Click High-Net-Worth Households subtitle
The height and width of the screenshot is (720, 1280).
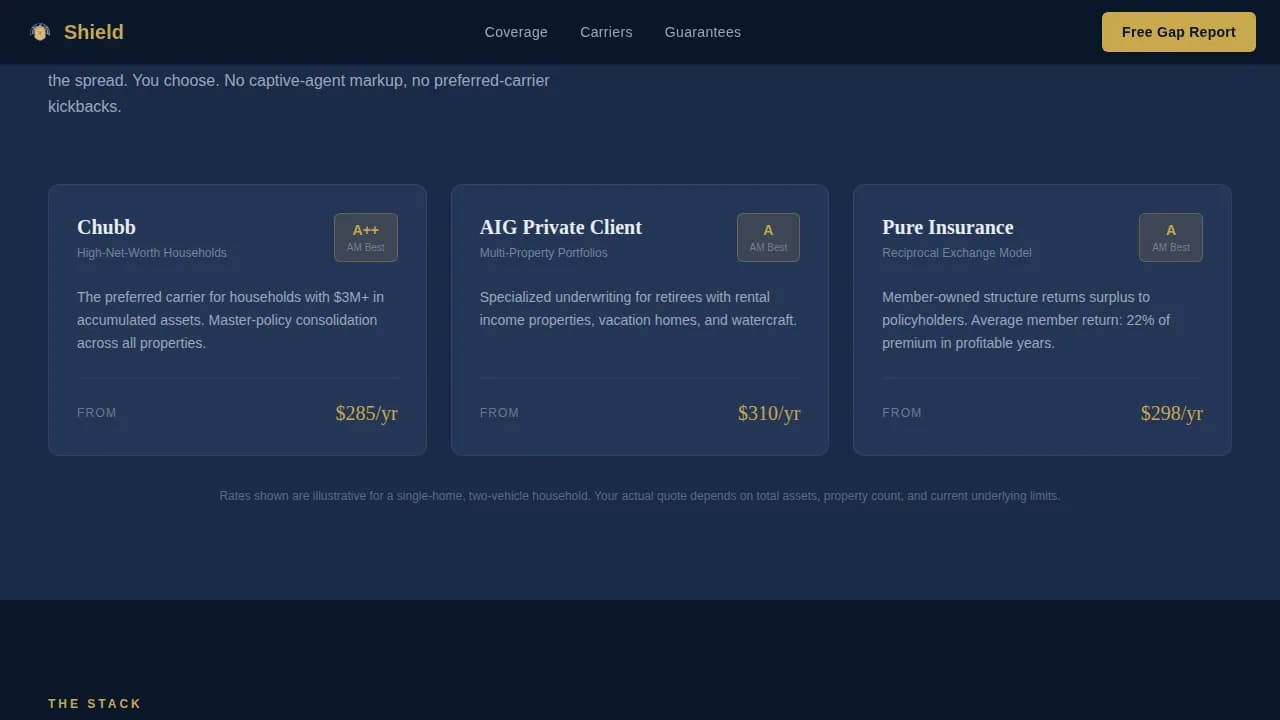click(152, 253)
